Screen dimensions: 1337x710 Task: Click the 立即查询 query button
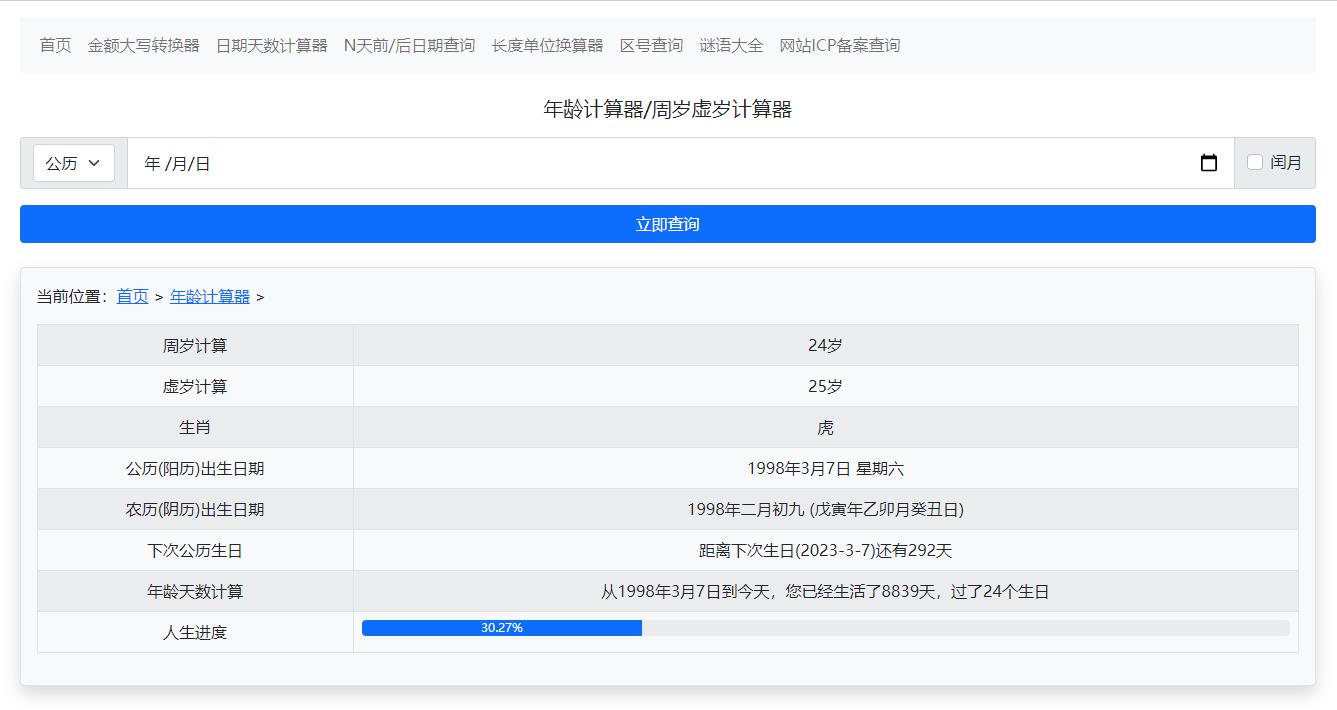(x=668, y=223)
